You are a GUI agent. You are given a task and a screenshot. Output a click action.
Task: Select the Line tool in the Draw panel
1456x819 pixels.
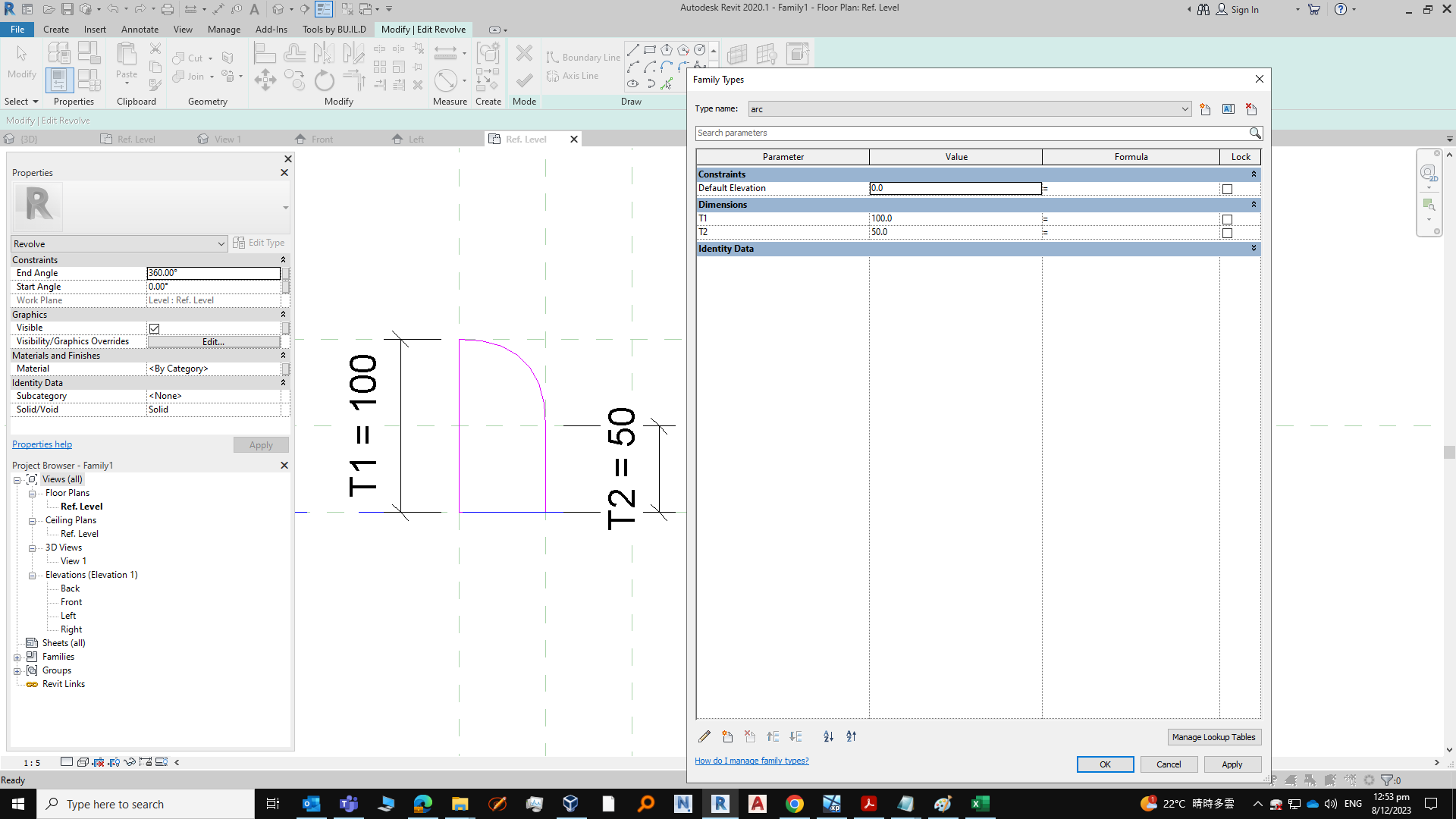633,50
